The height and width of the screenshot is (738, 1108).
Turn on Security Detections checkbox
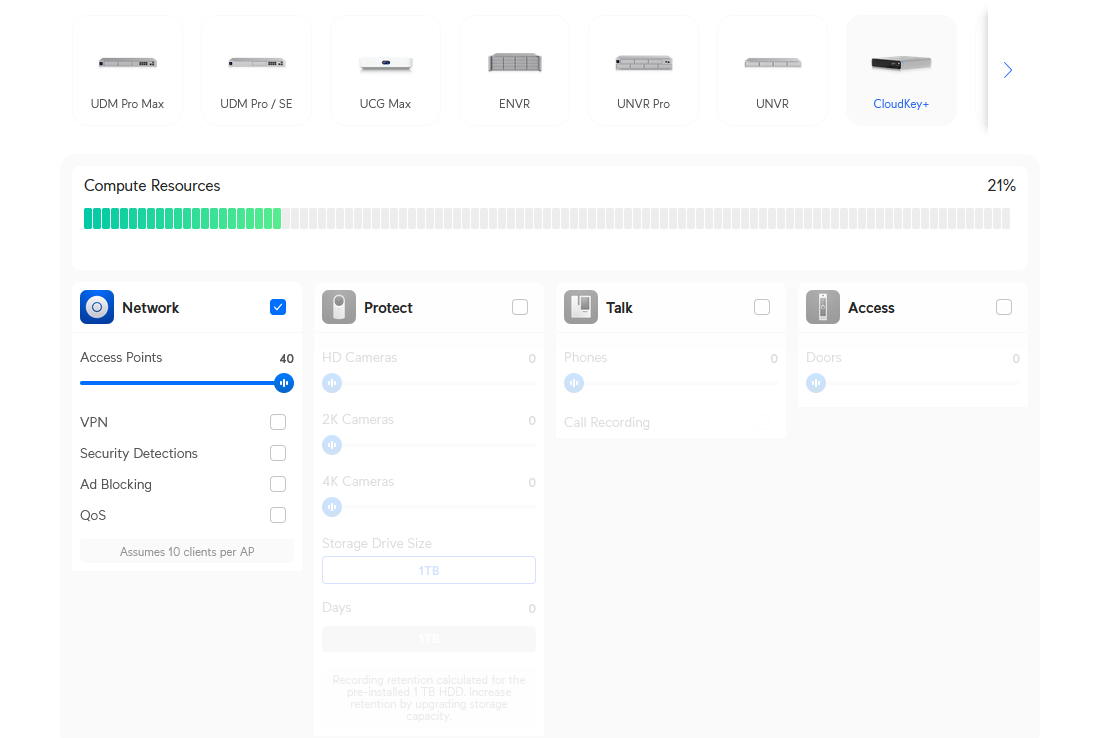278,453
